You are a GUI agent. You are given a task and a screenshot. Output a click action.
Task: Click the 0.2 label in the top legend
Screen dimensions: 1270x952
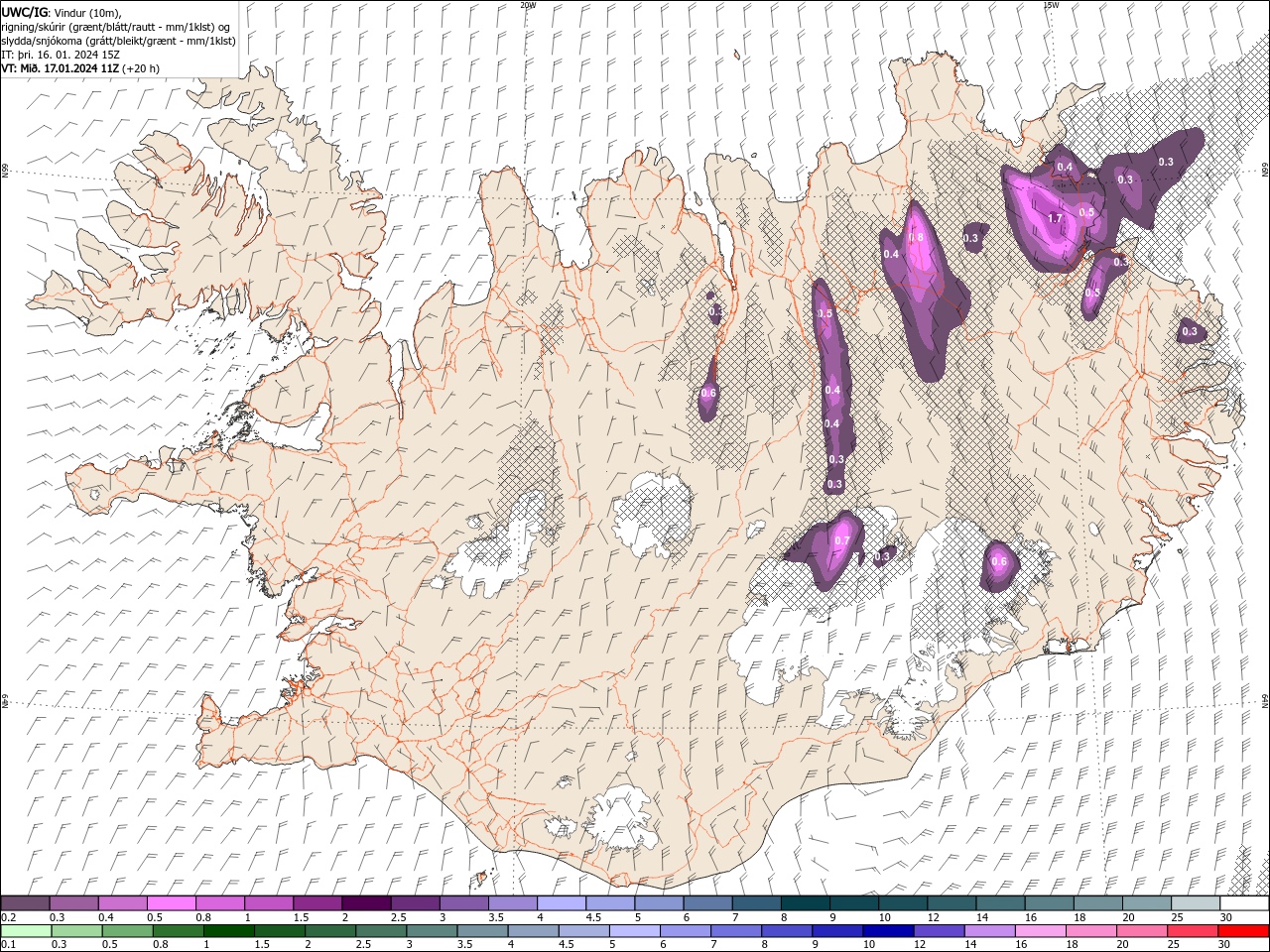click(x=9, y=918)
